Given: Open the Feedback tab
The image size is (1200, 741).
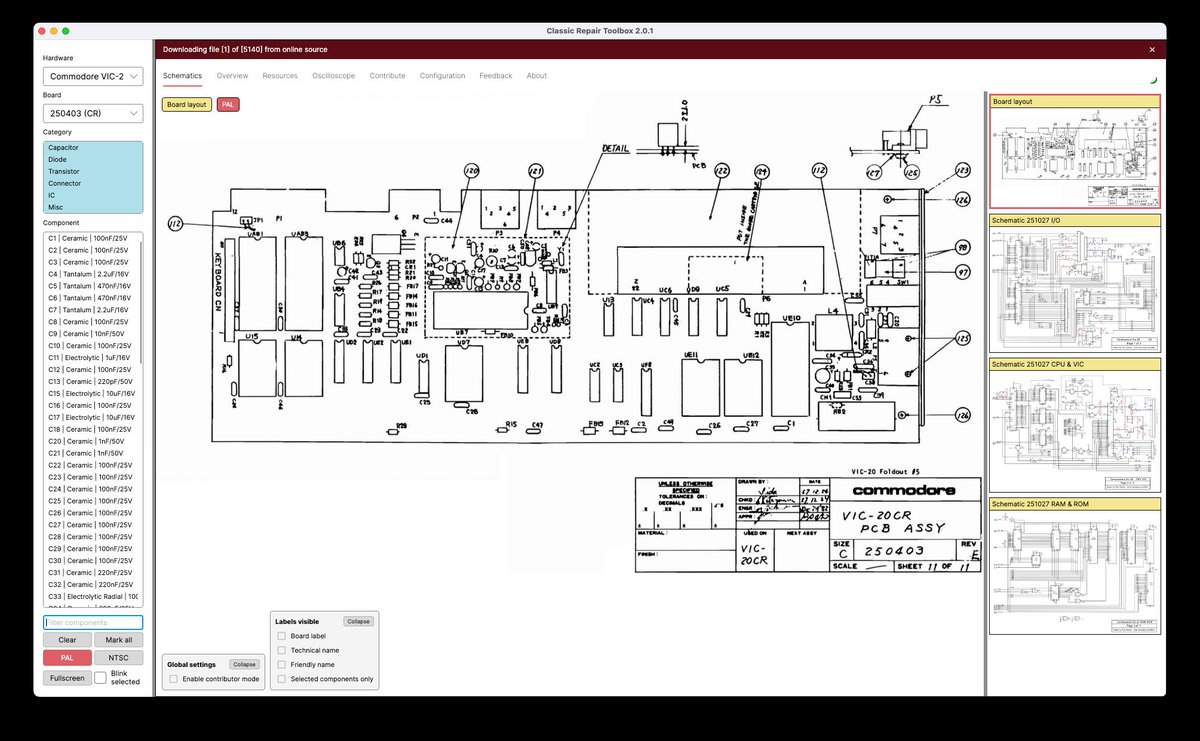Looking at the screenshot, I should click(x=496, y=76).
